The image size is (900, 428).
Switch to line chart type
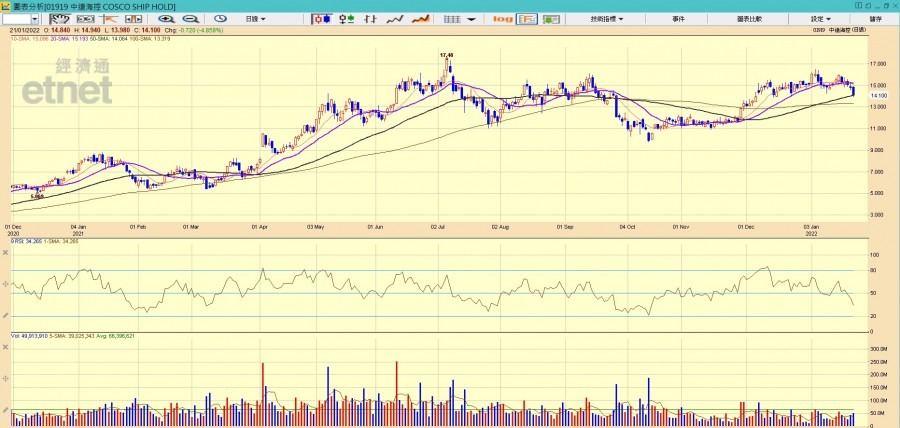[396, 19]
